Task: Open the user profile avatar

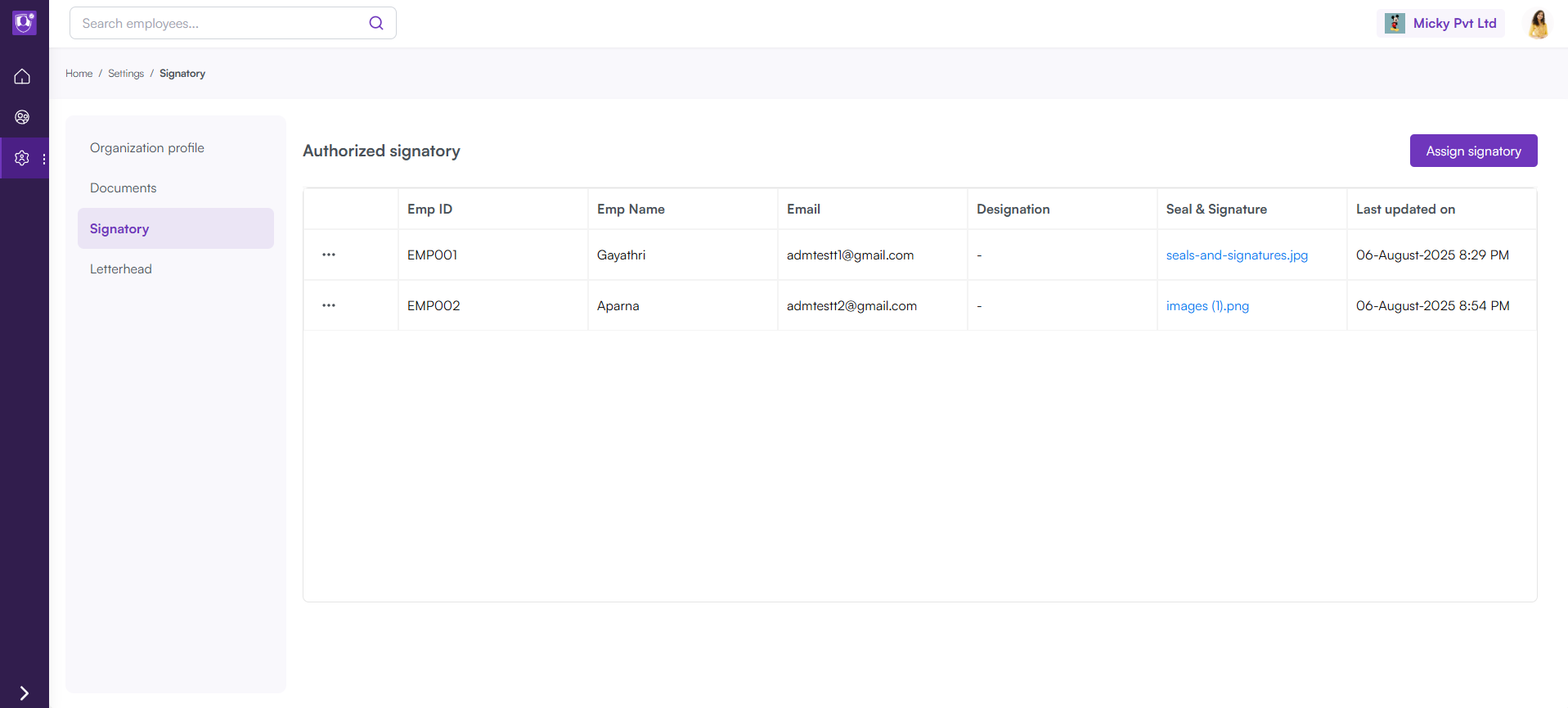Action: click(x=1538, y=24)
